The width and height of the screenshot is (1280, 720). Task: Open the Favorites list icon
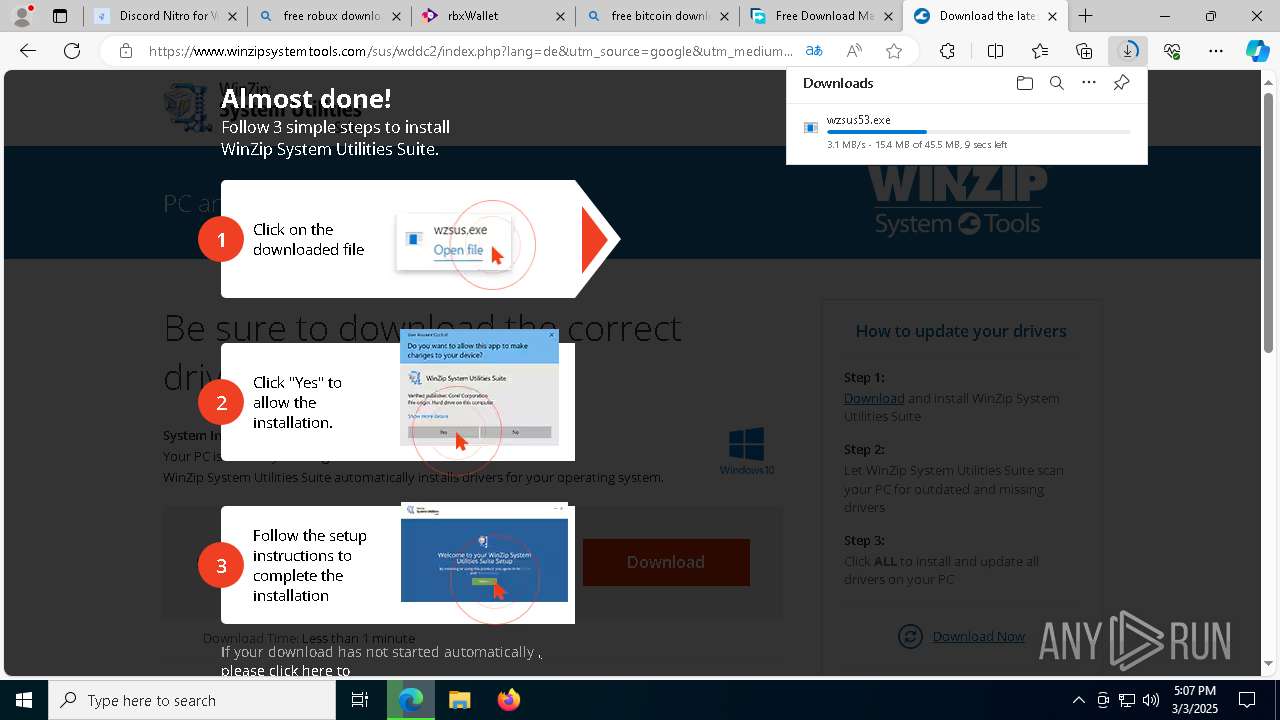(x=1040, y=51)
